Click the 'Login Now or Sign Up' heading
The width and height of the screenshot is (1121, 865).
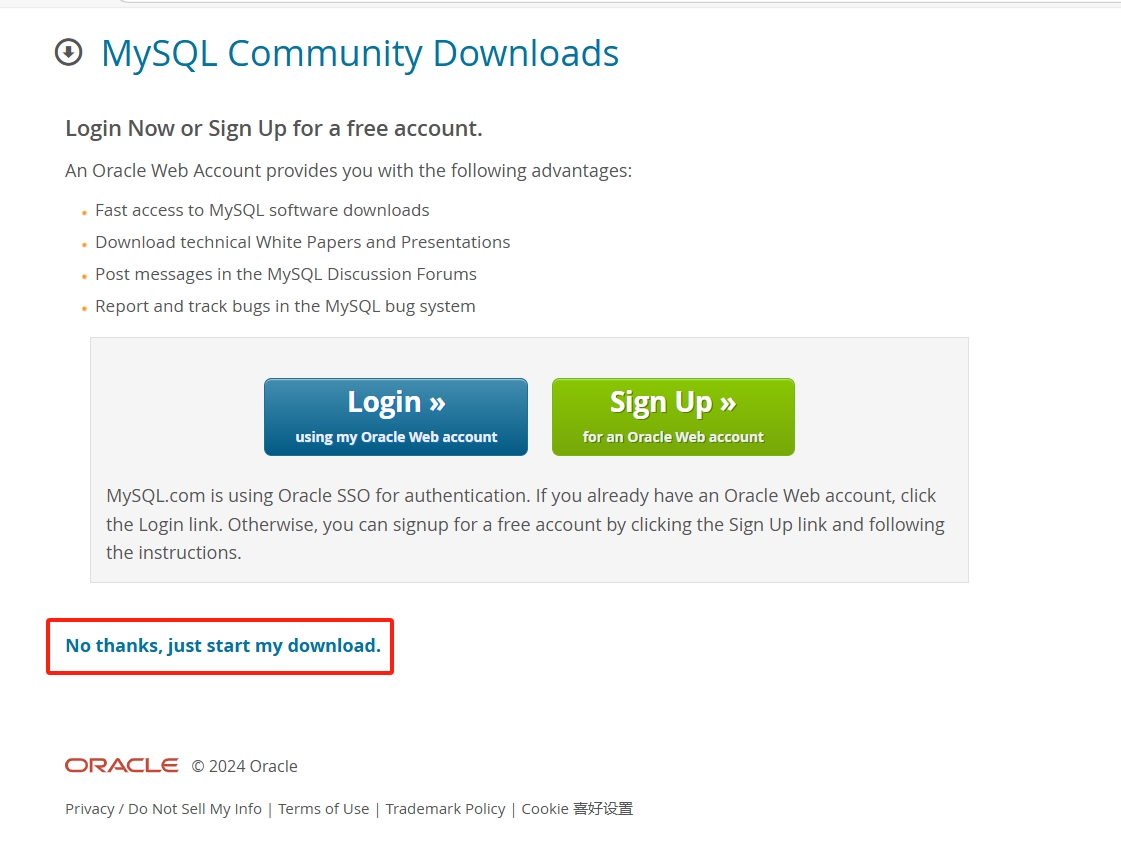coord(273,129)
